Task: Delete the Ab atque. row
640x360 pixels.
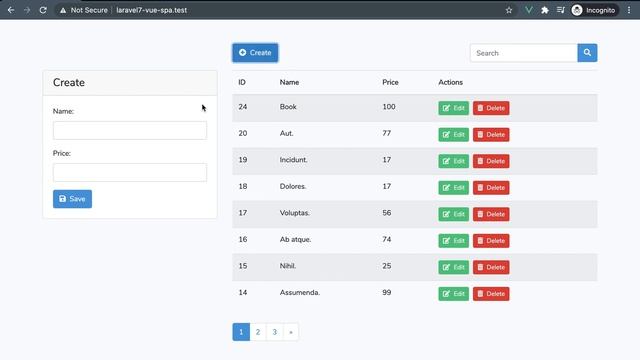Action: click(491, 241)
